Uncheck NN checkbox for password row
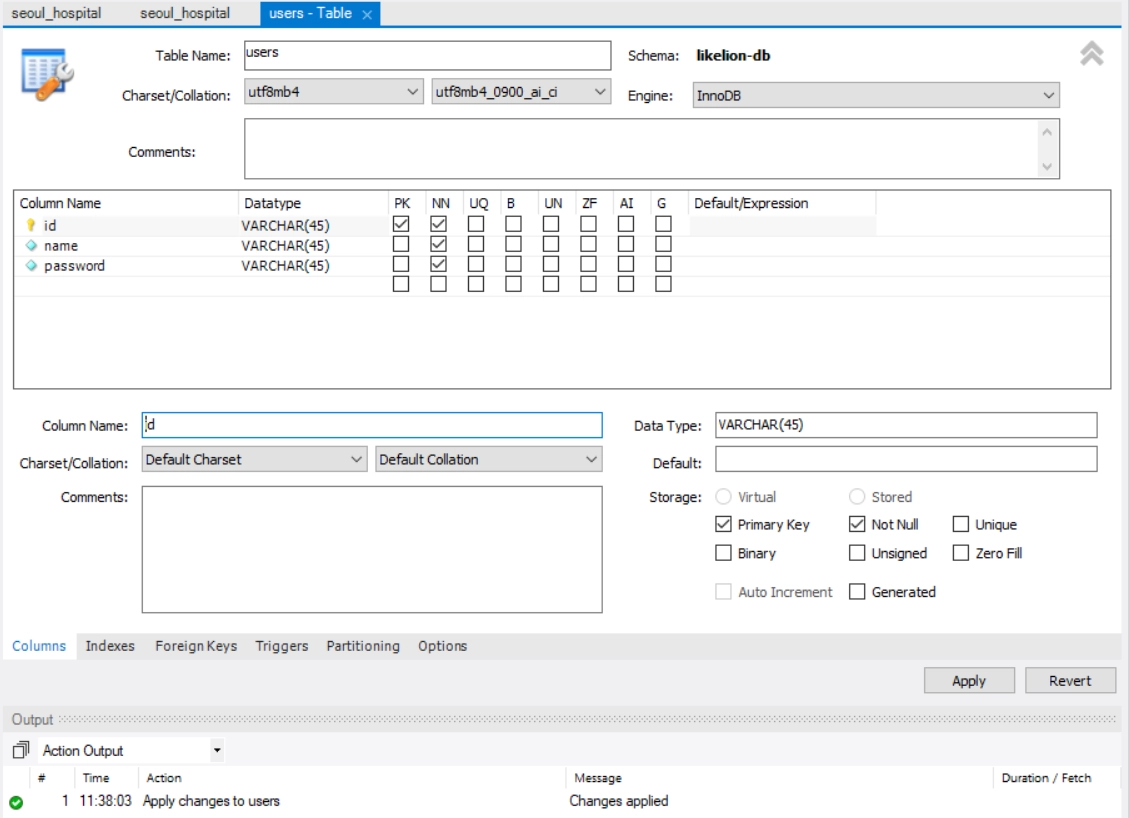 pyautogui.click(x=438, y=265)
